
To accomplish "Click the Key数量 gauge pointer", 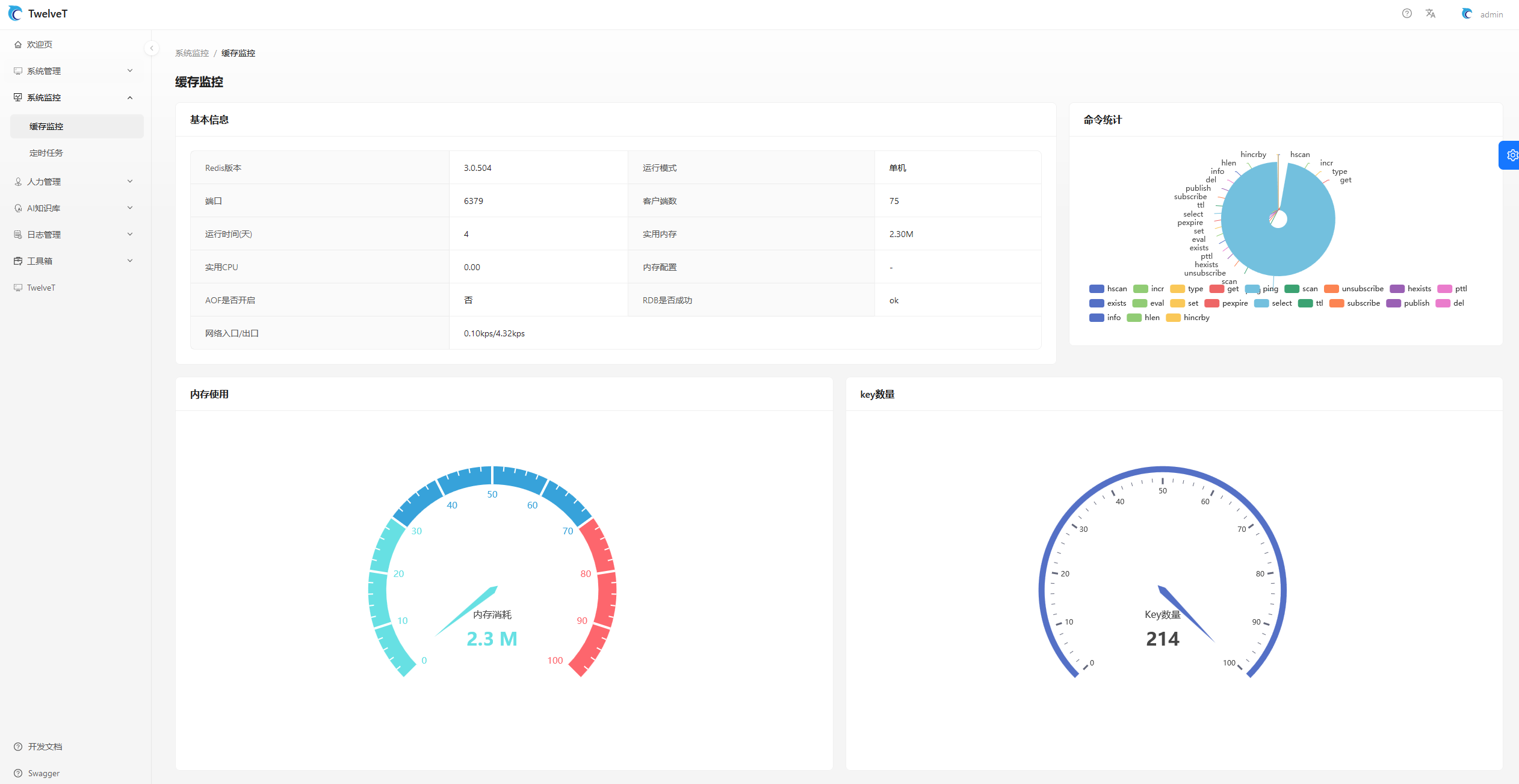I will click(x=1186, y=614).
